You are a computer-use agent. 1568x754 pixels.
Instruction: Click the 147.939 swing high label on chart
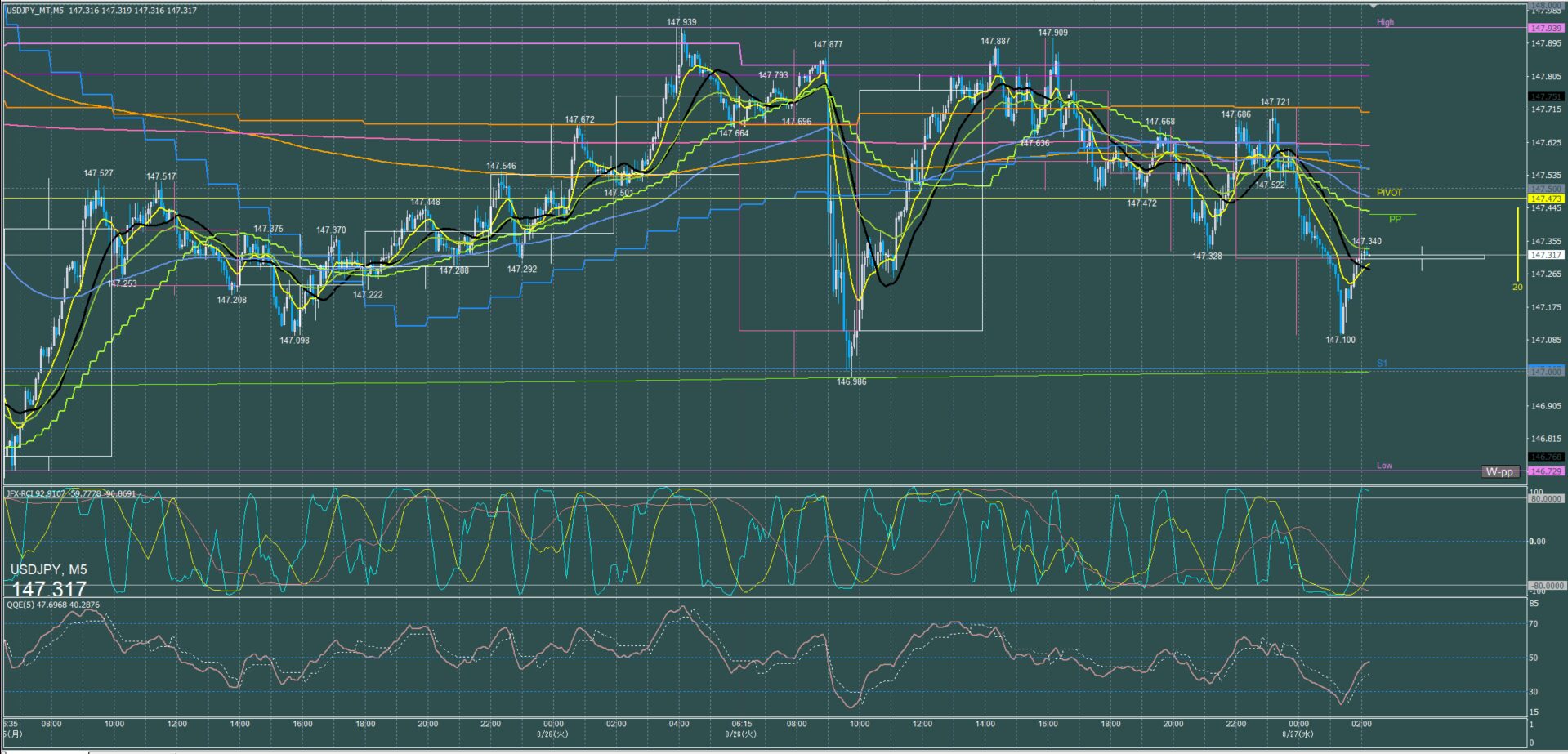[x=681, y=22]
